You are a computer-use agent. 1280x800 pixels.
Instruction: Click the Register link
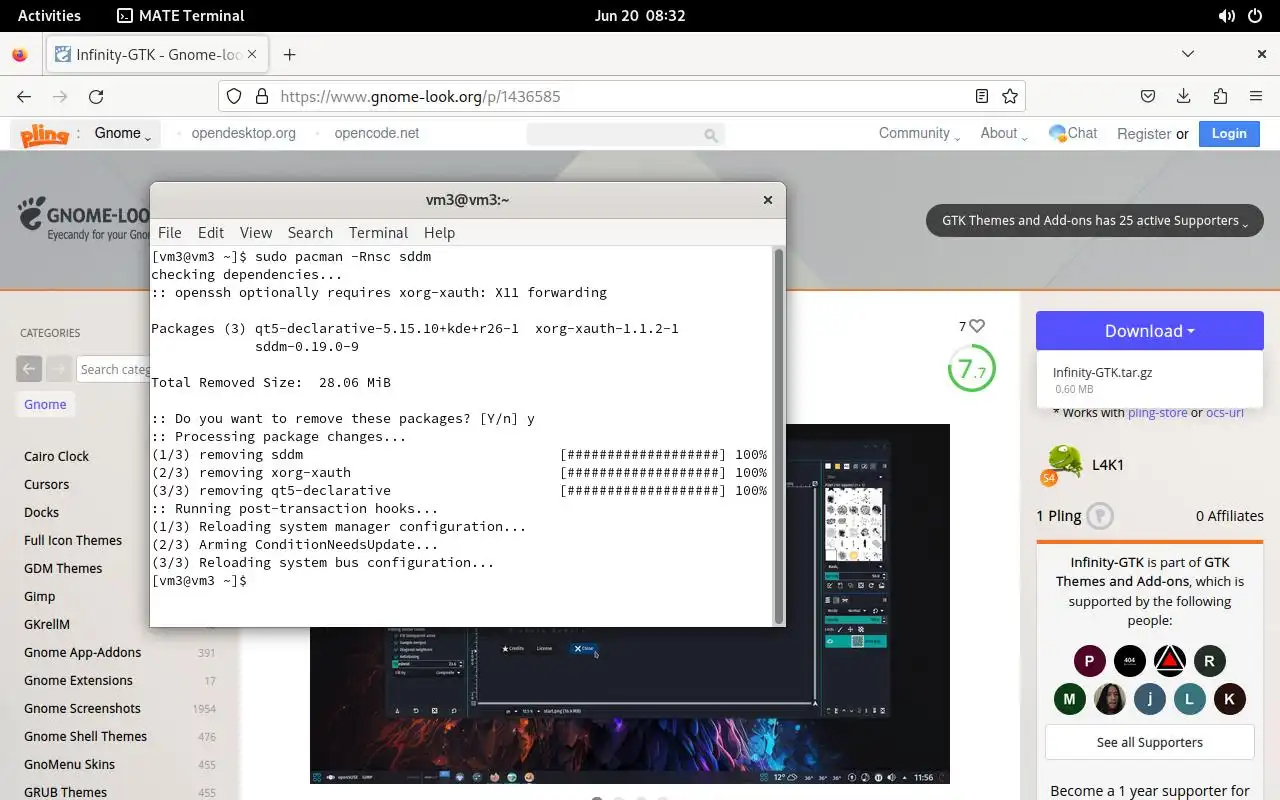1144,133
